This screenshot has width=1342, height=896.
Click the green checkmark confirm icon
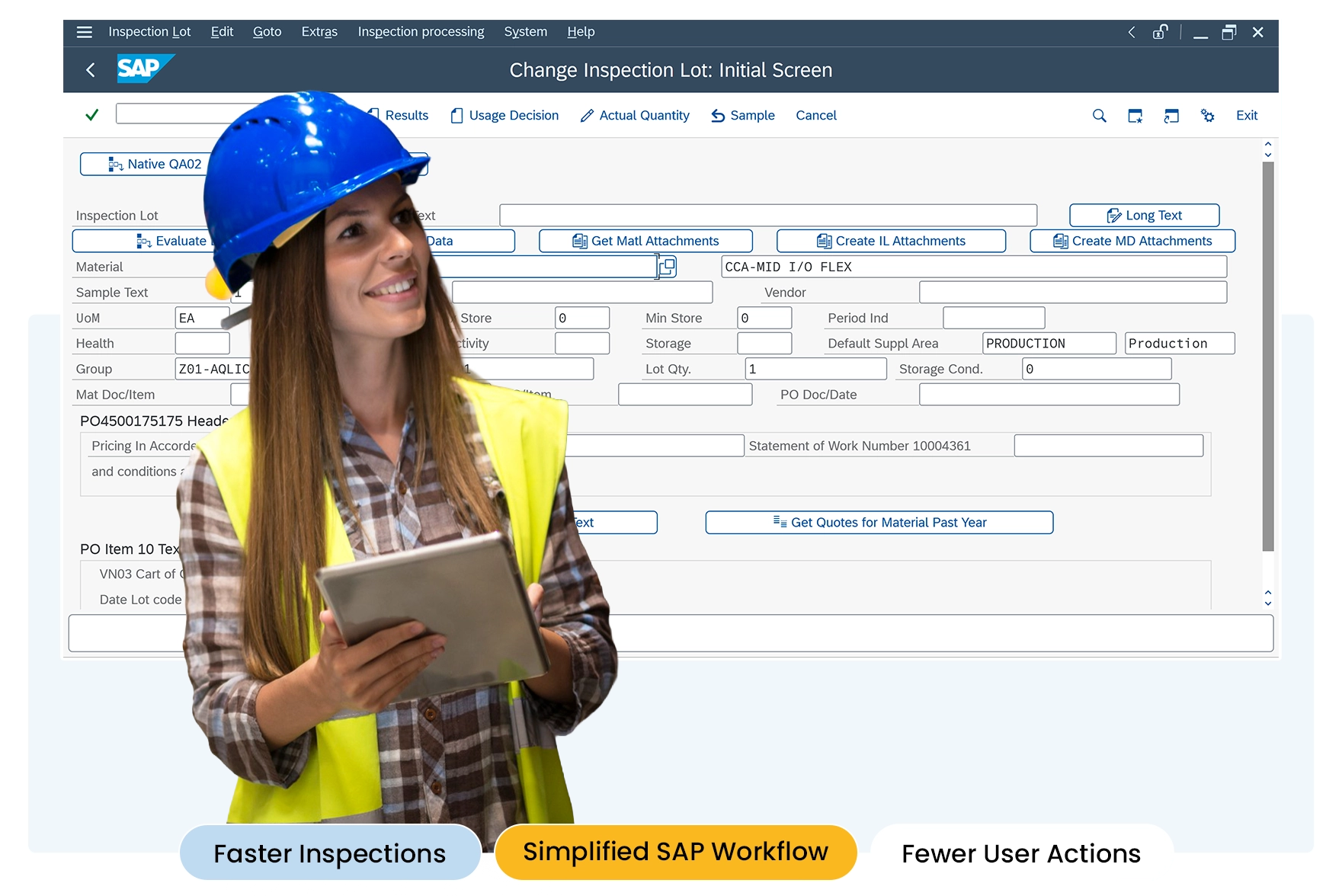92,115
